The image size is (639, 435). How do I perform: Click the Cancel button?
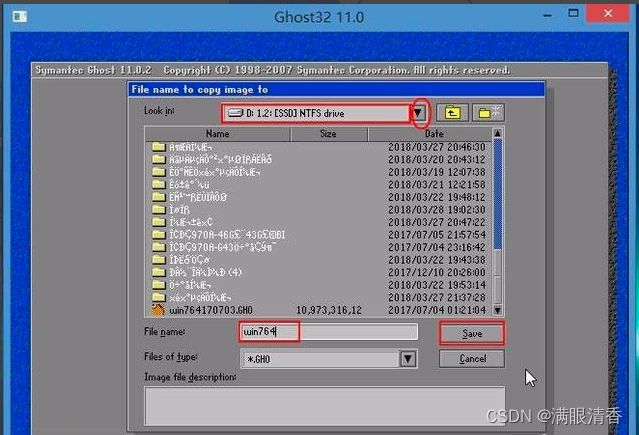pos(472,359)
